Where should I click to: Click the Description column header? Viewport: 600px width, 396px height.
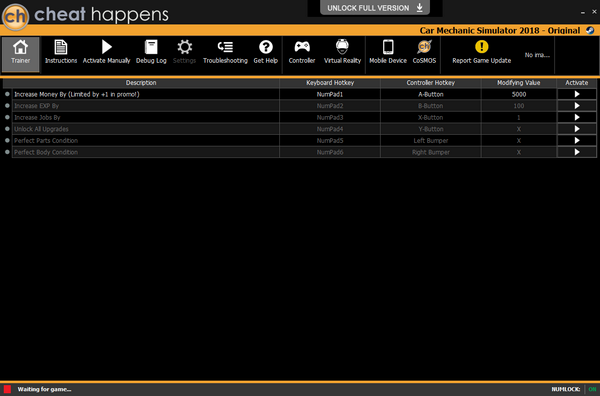141,83
